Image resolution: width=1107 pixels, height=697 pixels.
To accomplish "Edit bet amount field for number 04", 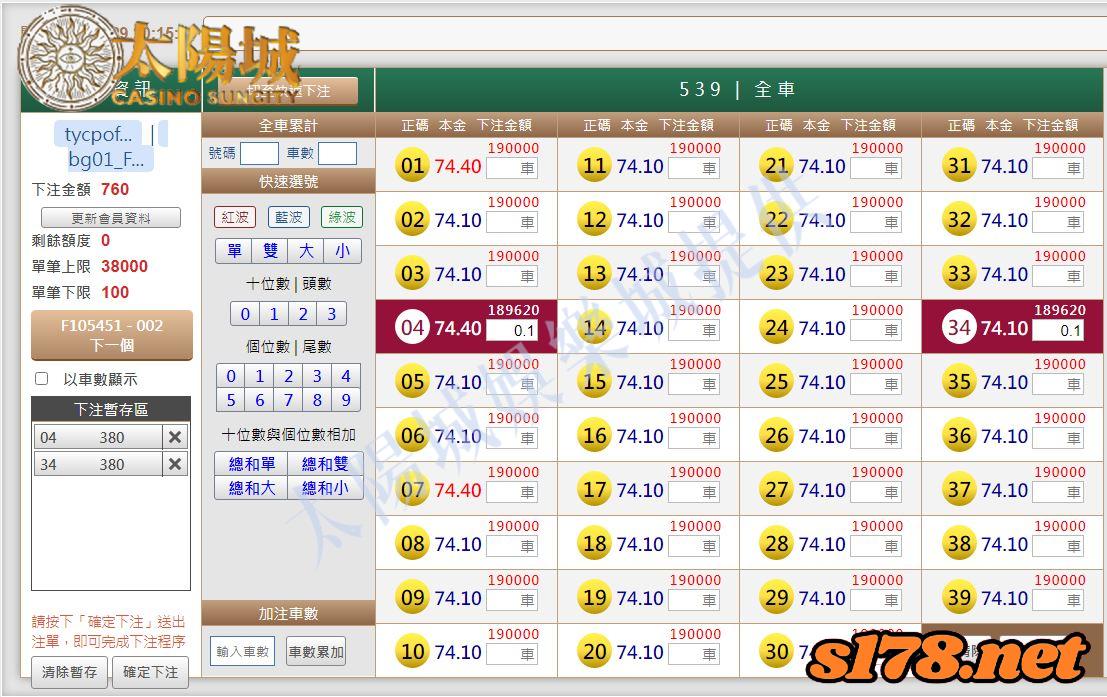I will [512, 330].
